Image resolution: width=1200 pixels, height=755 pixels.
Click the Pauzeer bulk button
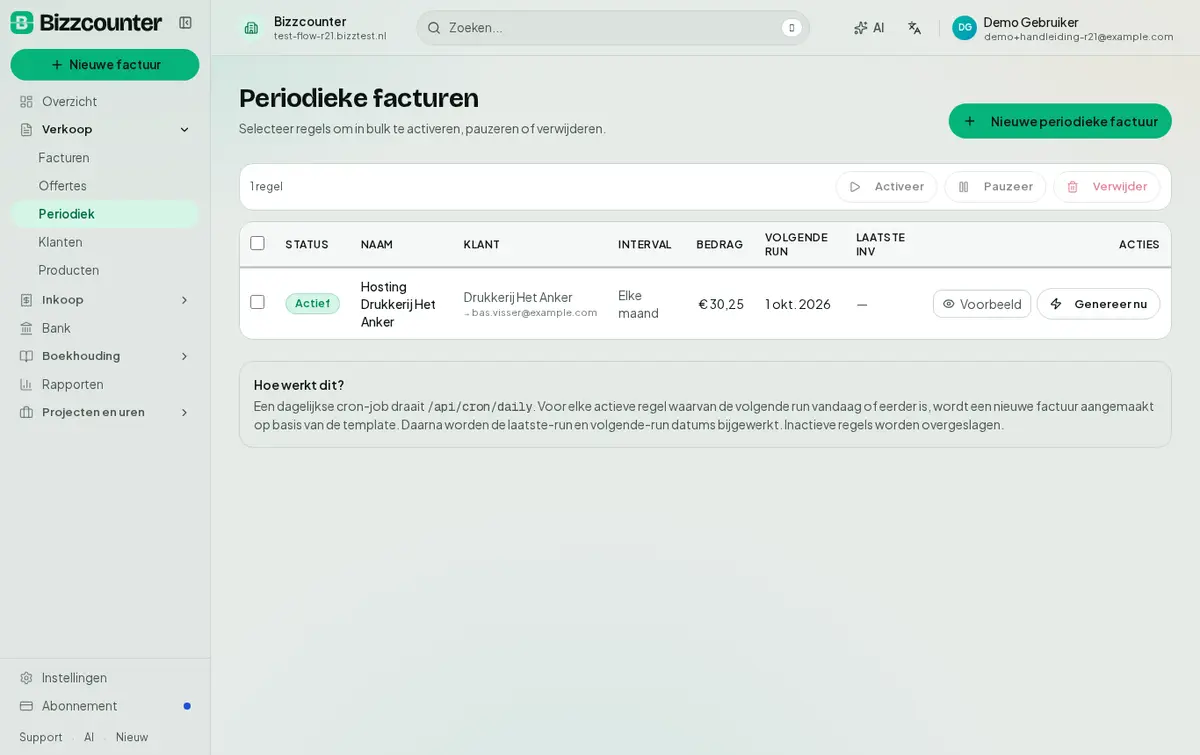[x=995, y=187]
